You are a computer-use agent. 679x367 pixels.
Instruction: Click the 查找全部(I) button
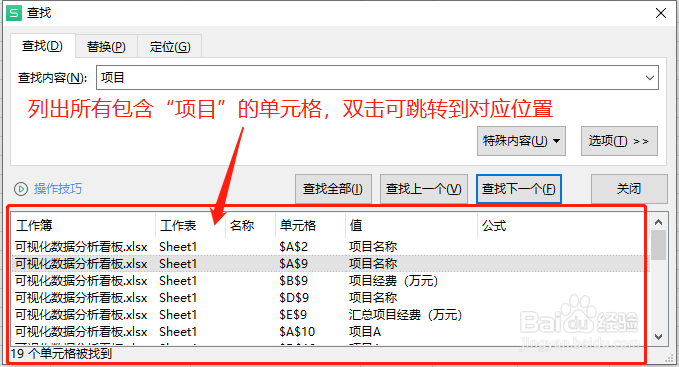point(333,189)
